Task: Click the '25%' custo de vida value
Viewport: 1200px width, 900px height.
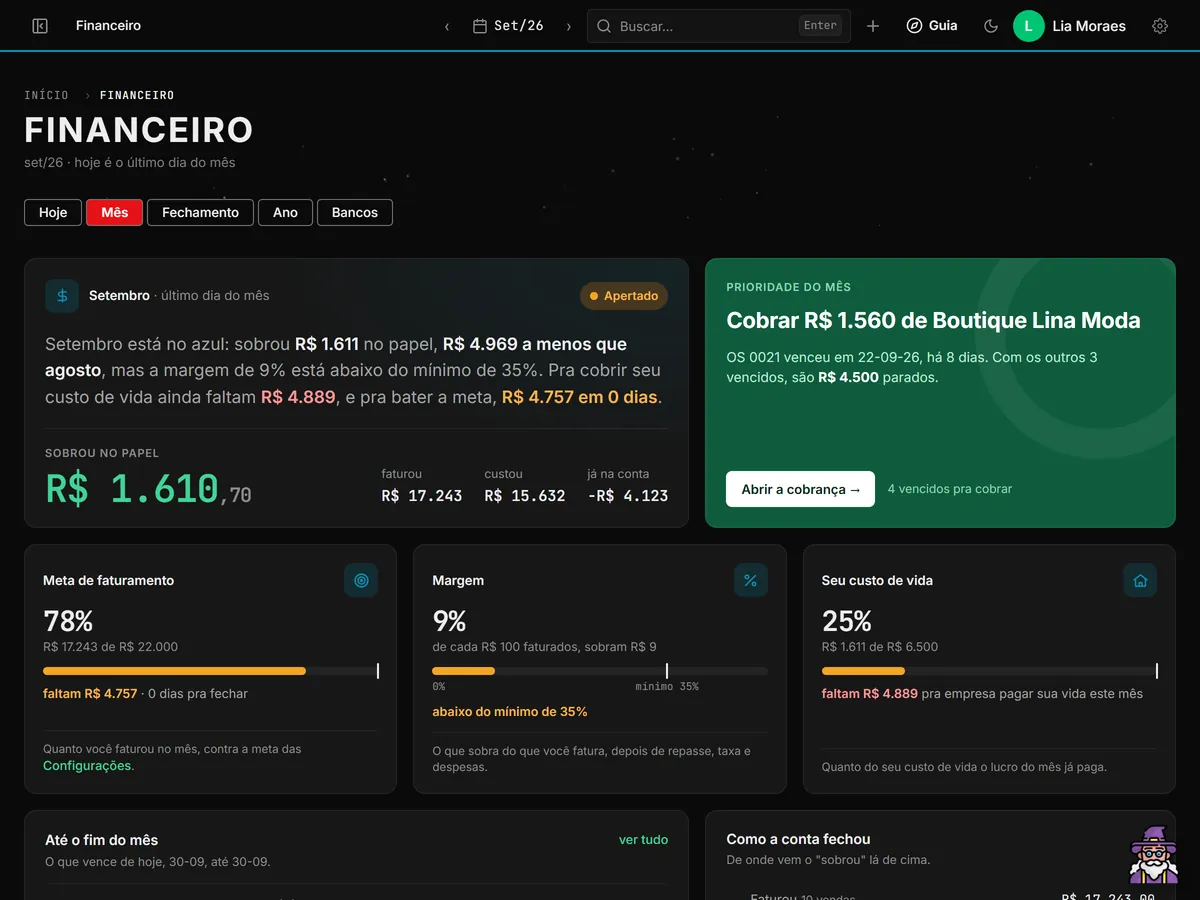Action: pyautogui.click(x=847, y=621)
